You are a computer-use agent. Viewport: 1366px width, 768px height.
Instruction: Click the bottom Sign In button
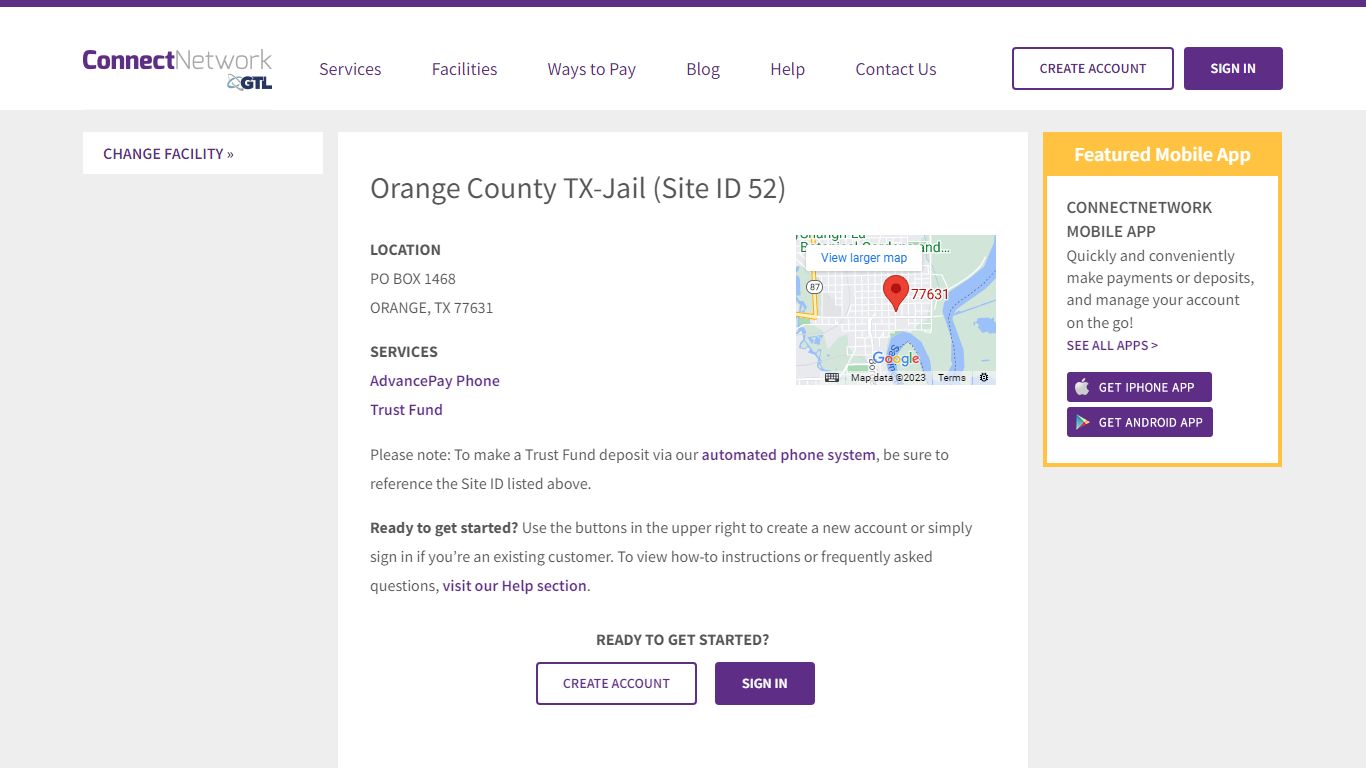[765, 683]
